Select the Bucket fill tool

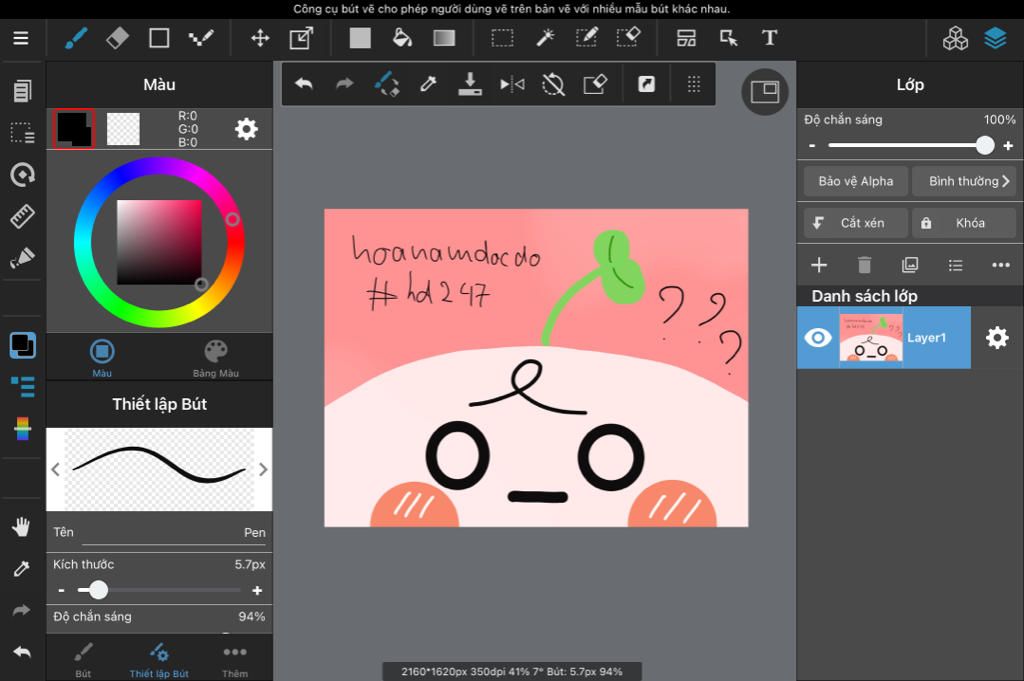[402, 38]
